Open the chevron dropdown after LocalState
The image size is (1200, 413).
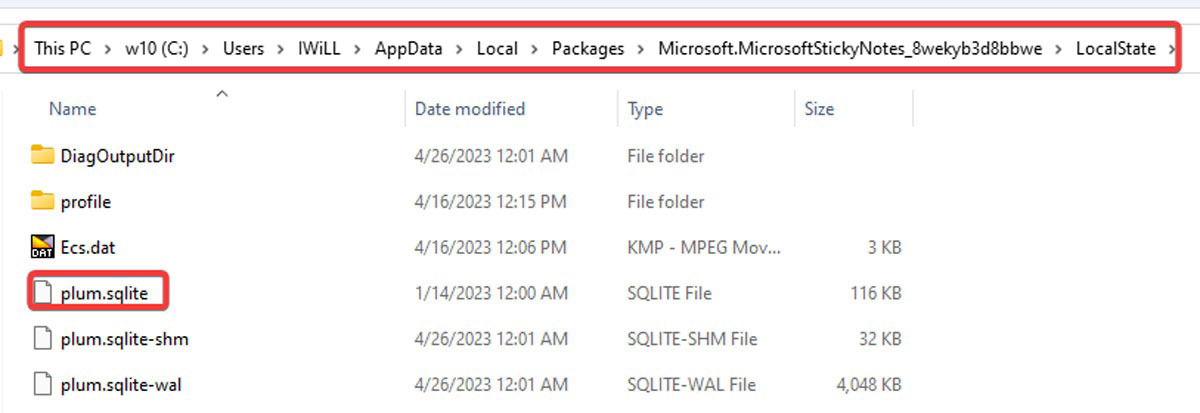pyautogui.click(x=1171, y=49)
